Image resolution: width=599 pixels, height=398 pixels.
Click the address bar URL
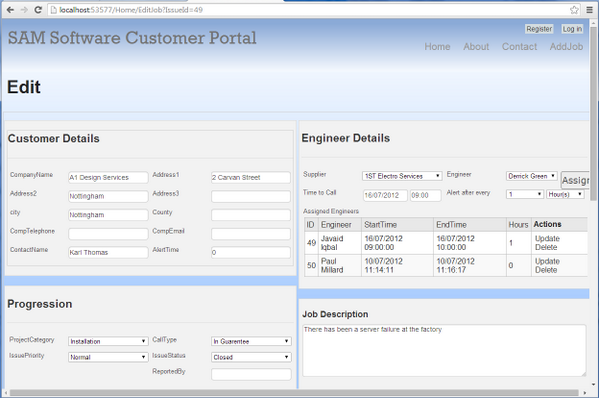point(131,10)
